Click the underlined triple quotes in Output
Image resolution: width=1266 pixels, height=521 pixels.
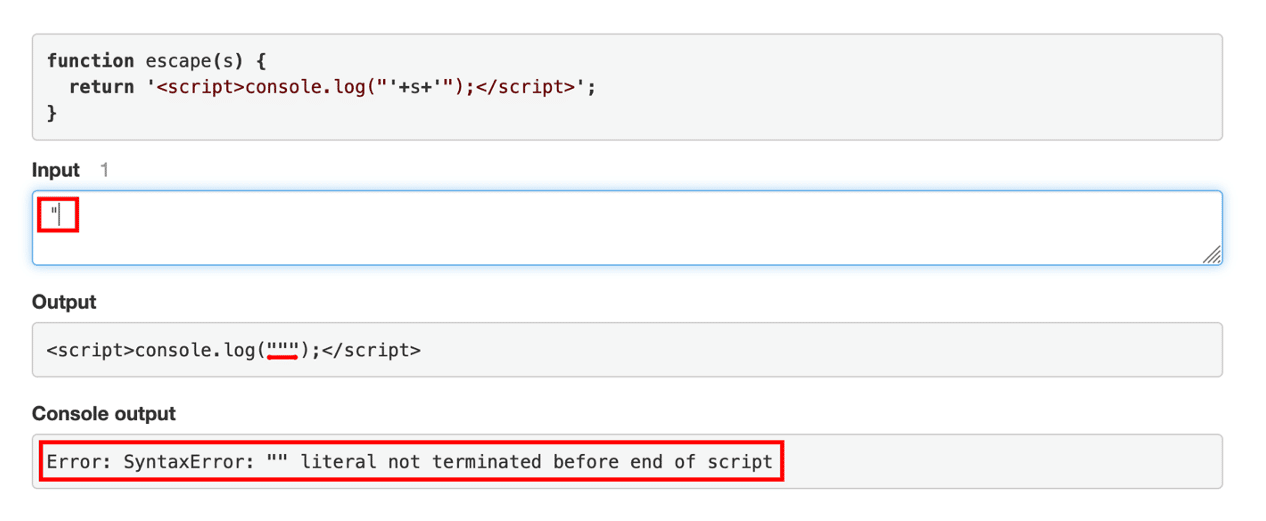click(283, 350)
